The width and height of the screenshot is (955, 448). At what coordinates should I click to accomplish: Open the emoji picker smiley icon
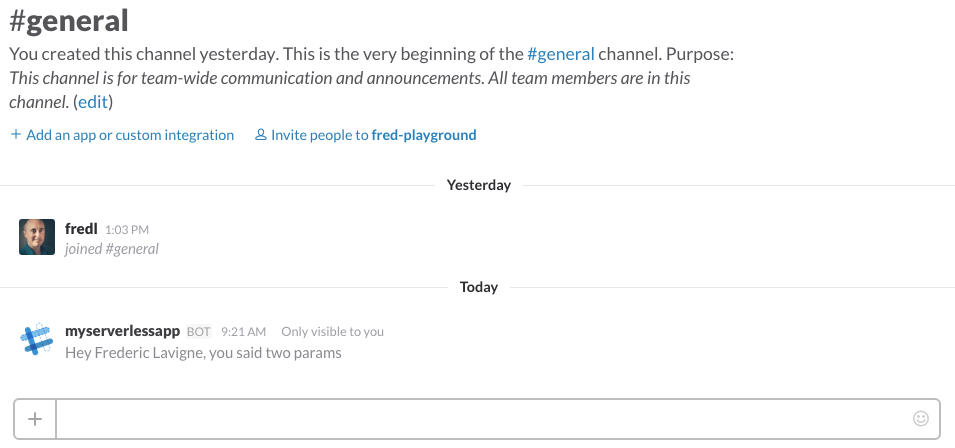click(x=921, y=418)
